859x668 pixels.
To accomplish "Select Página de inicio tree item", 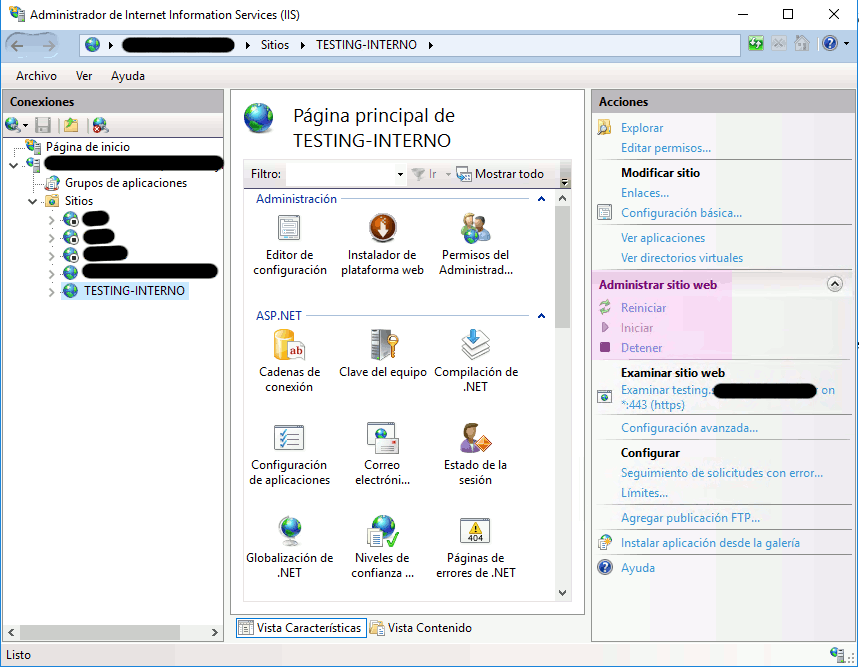I will (88, 147).
